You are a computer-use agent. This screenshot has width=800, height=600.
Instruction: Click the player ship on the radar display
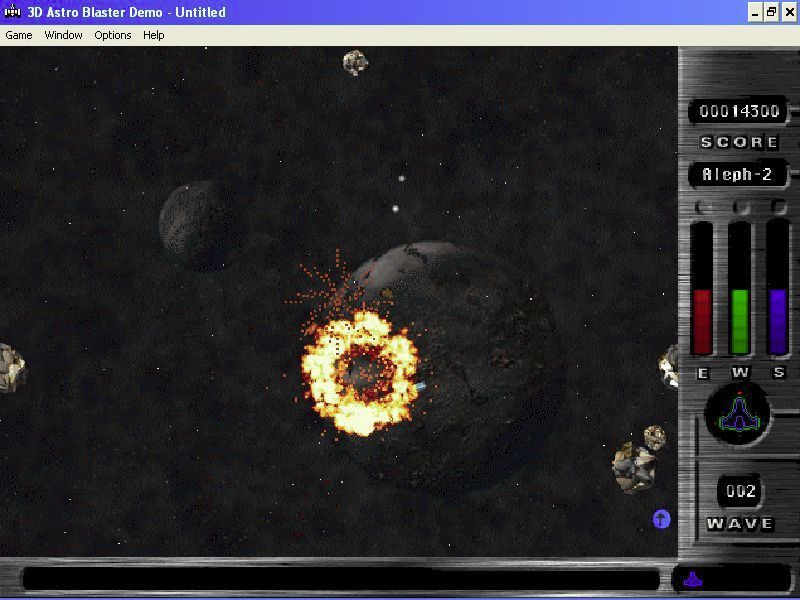[739, 414]
